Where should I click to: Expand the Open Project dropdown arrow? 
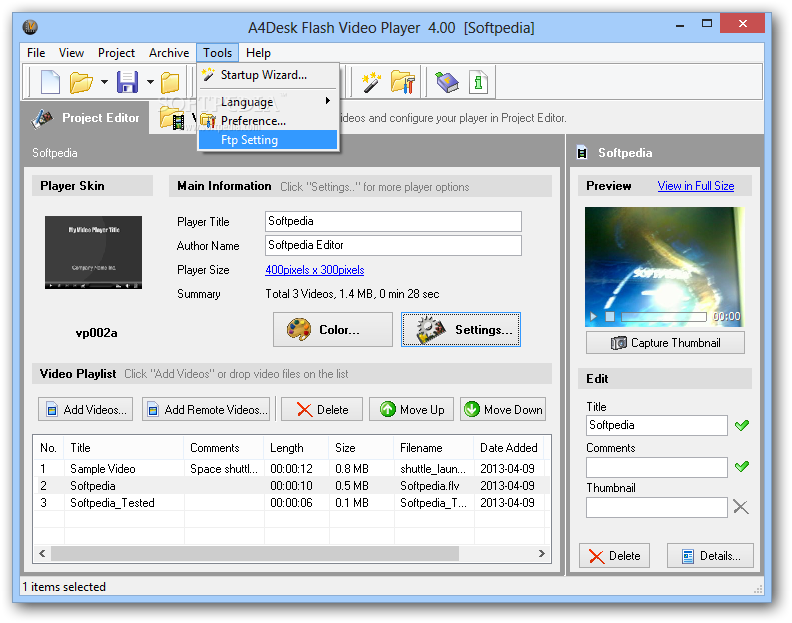tap(104, 82)
